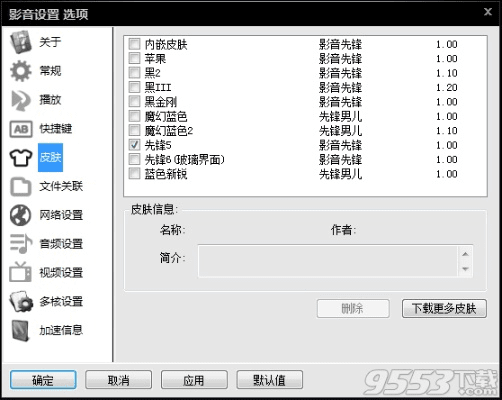Go to 多核设置 label
Image resolution: width=502 pixels, height=400 pixels.
(x=61, y=302)
